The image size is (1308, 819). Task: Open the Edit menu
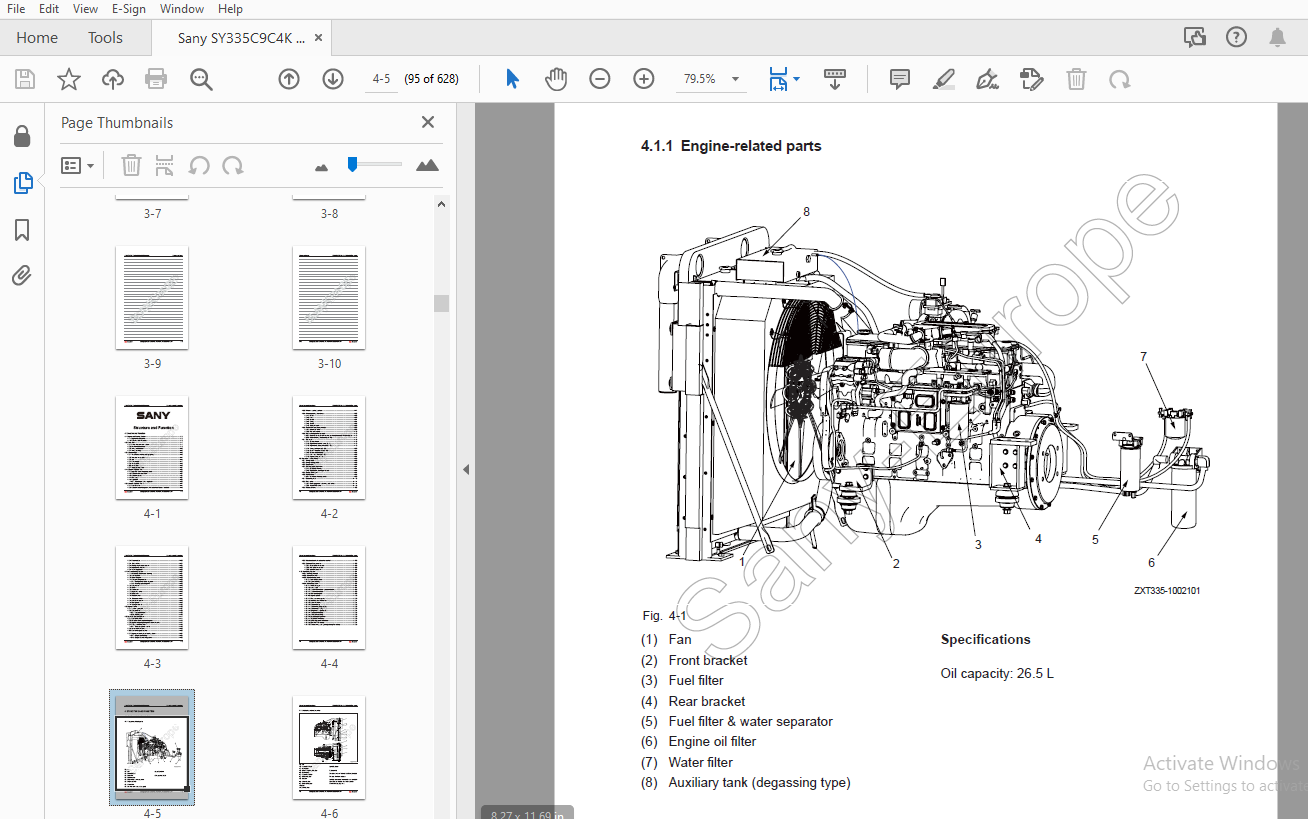(49, 9)
